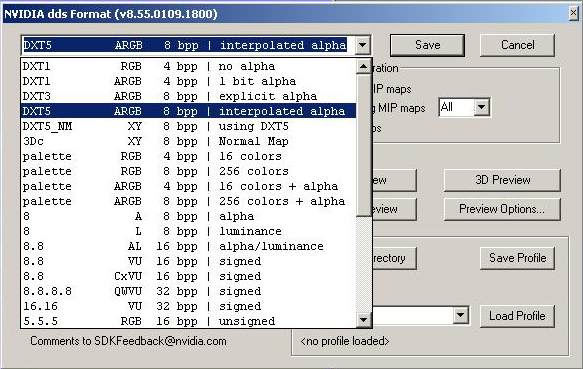Choose 3Dc XY Normal Map format

click(x=189, y=141)
